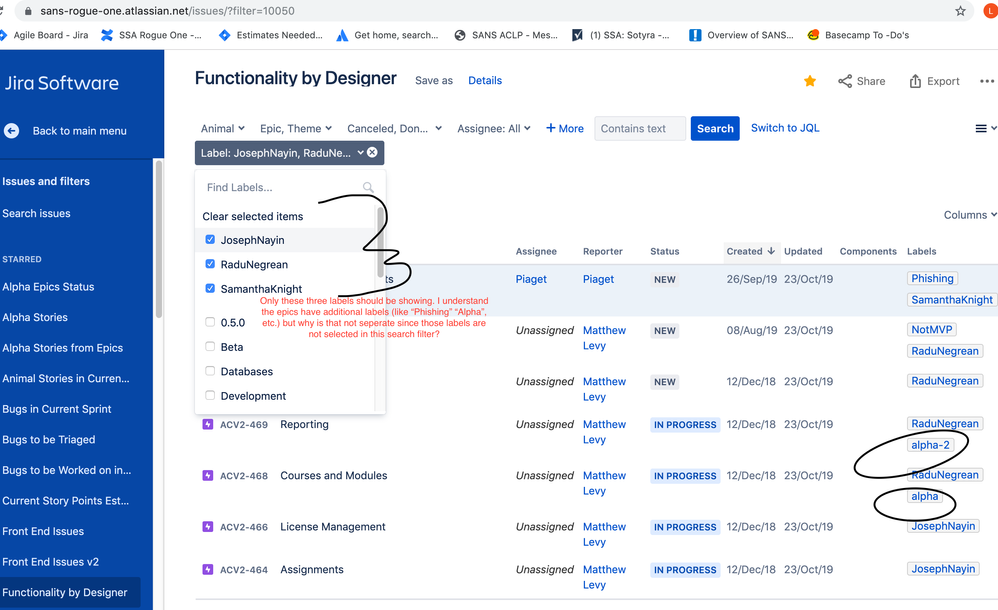Expand the Animal project dropdown
Viewport: 998px width, 610px height.
(x=223, y=128)
